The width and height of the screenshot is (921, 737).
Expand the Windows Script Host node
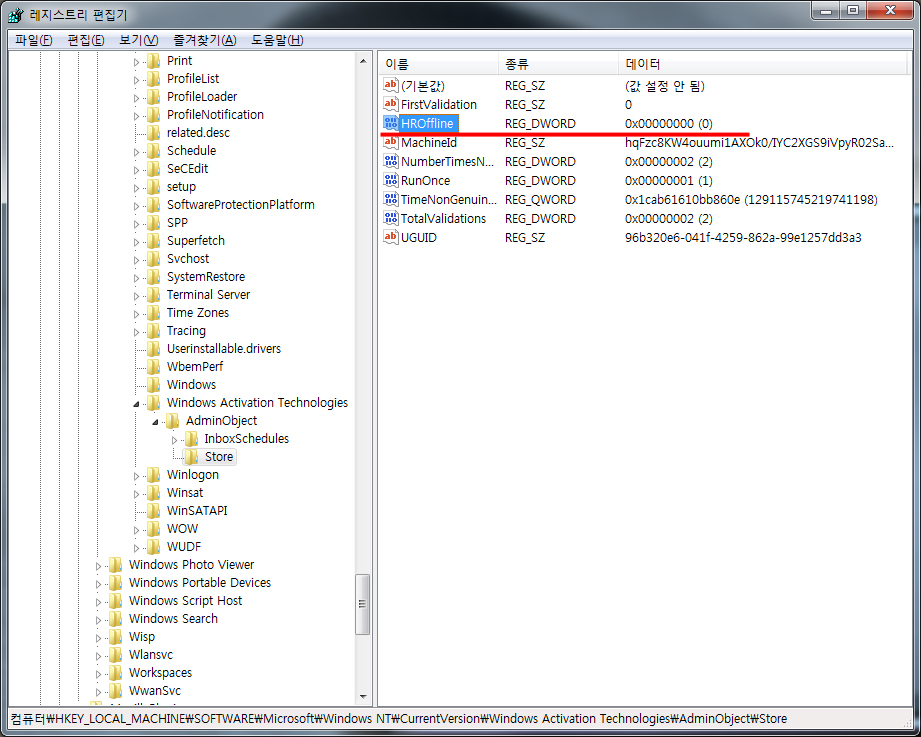(99, 602)
